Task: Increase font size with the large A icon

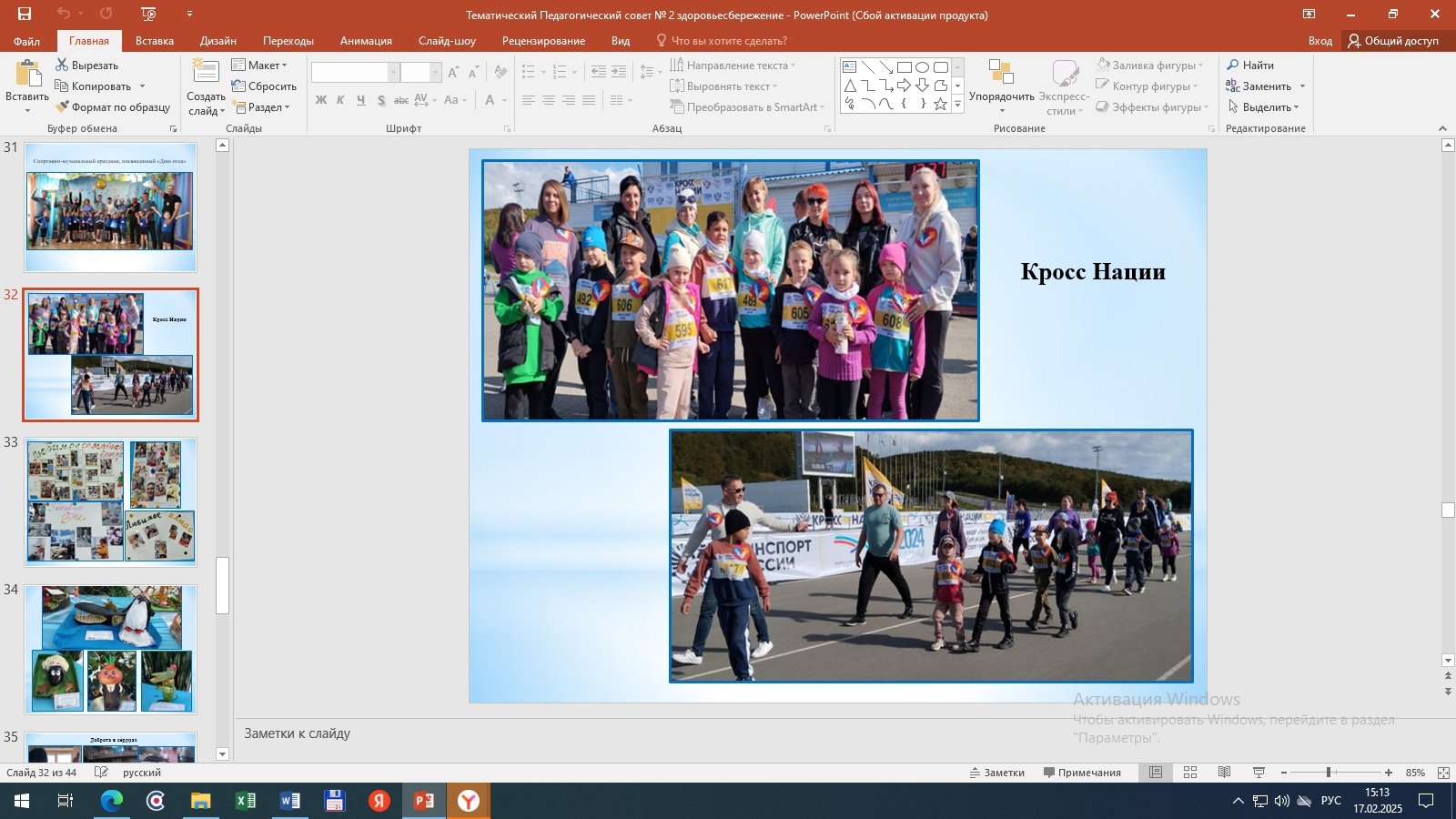Action: click(453, 72)
